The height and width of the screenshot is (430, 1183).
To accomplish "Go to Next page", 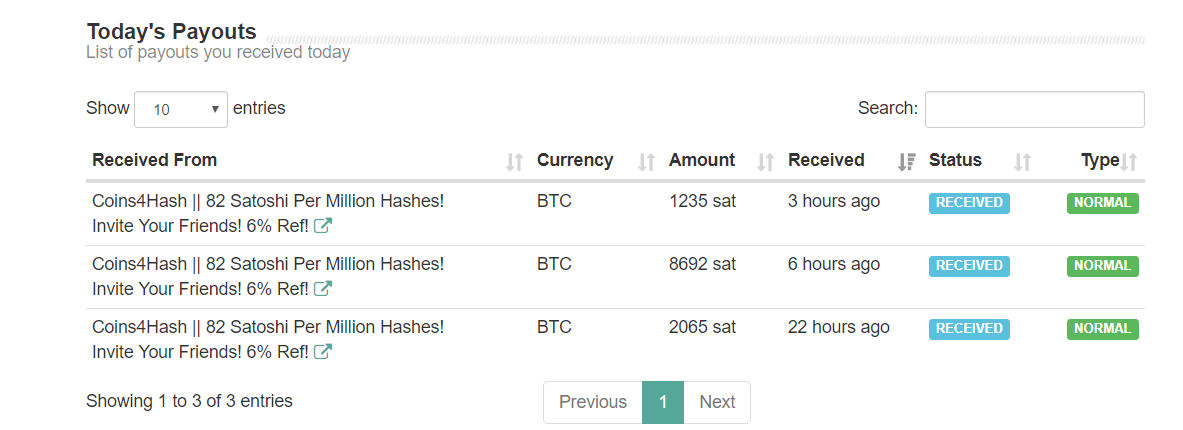I will [x=717, y=402].
